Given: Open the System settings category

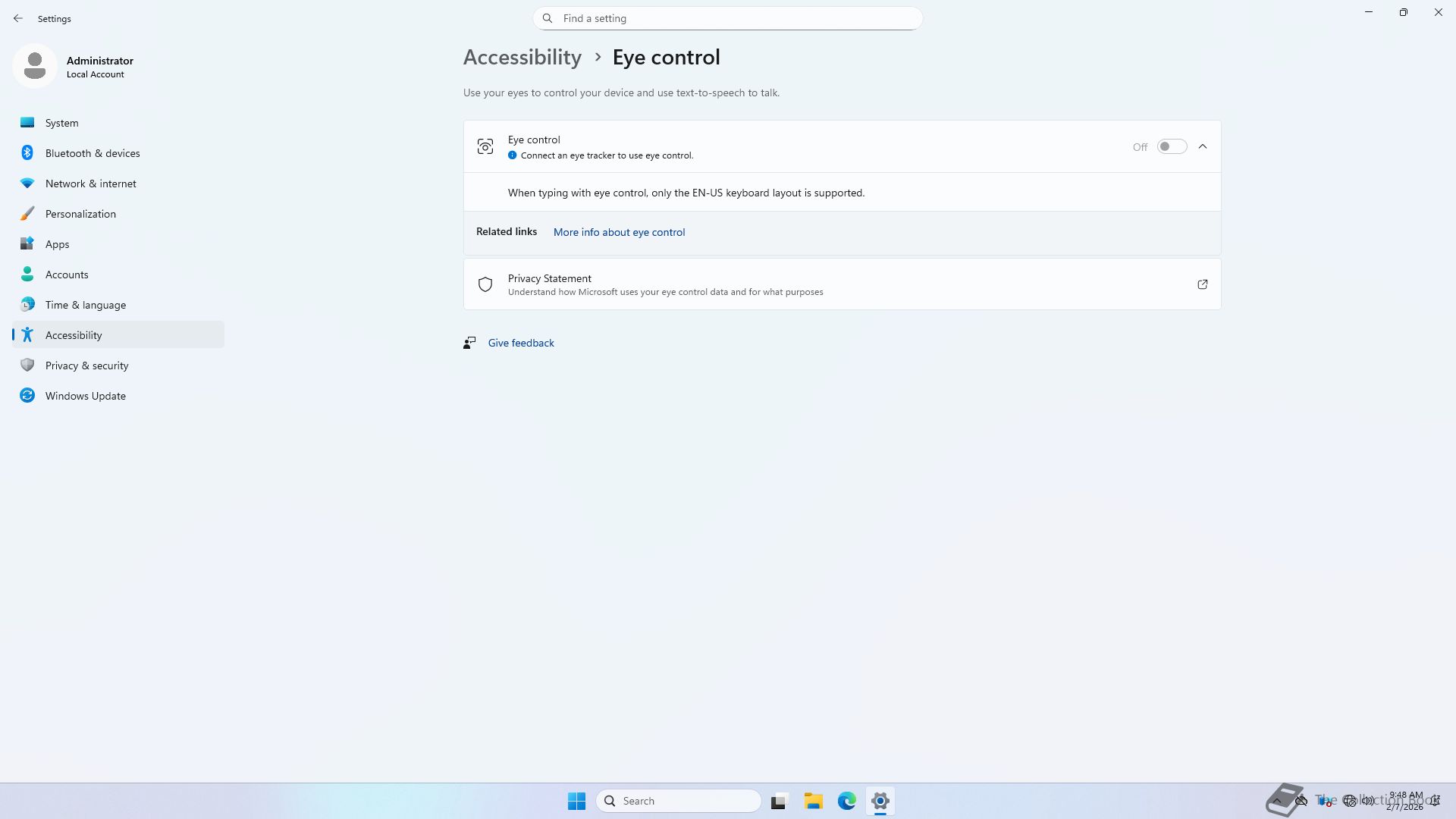Looking at the screenshot, I should coord(61,123).
